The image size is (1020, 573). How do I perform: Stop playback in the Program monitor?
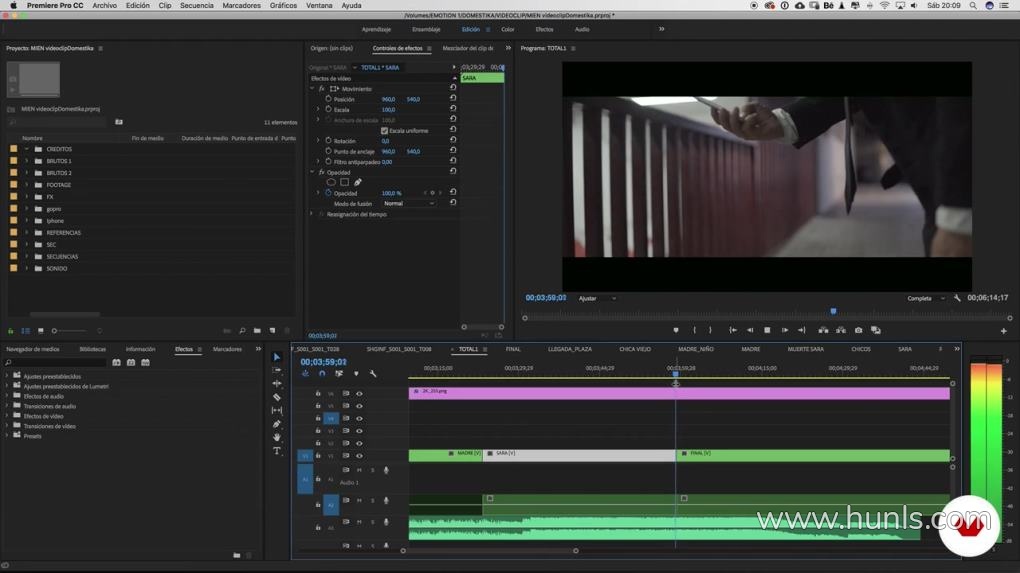click(x=767, y=330)
